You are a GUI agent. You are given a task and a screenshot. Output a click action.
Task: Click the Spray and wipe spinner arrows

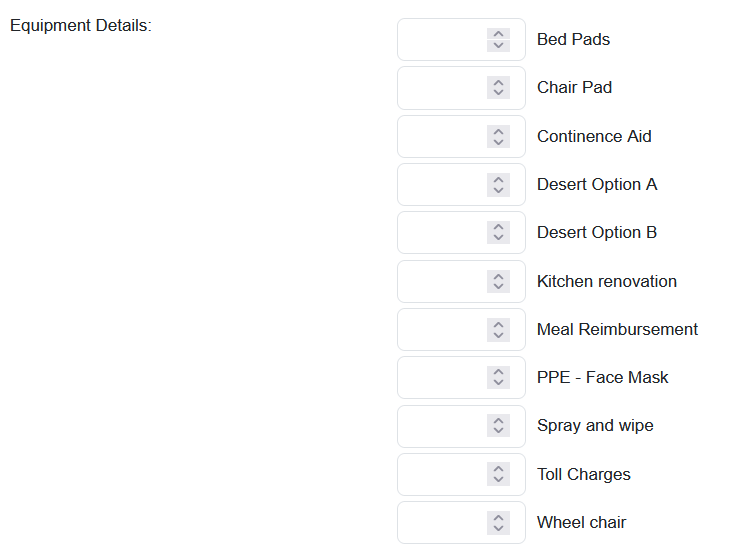point(498,426)
